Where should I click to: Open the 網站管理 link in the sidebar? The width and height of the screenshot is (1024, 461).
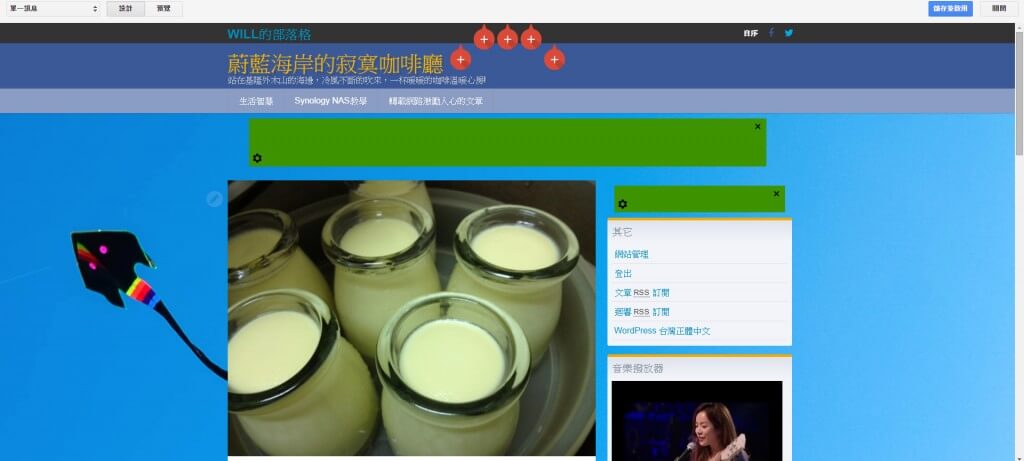(631, 255)
